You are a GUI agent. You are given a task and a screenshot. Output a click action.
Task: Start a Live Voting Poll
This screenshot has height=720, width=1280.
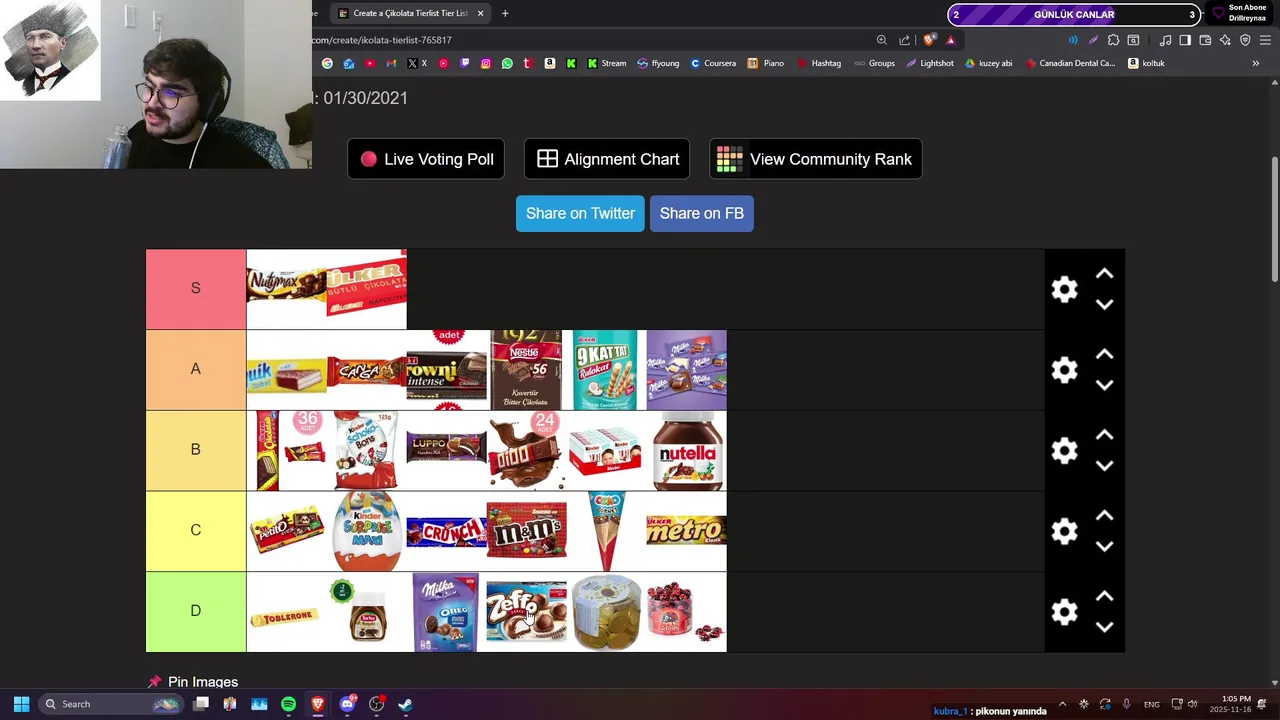pos(426,159)
